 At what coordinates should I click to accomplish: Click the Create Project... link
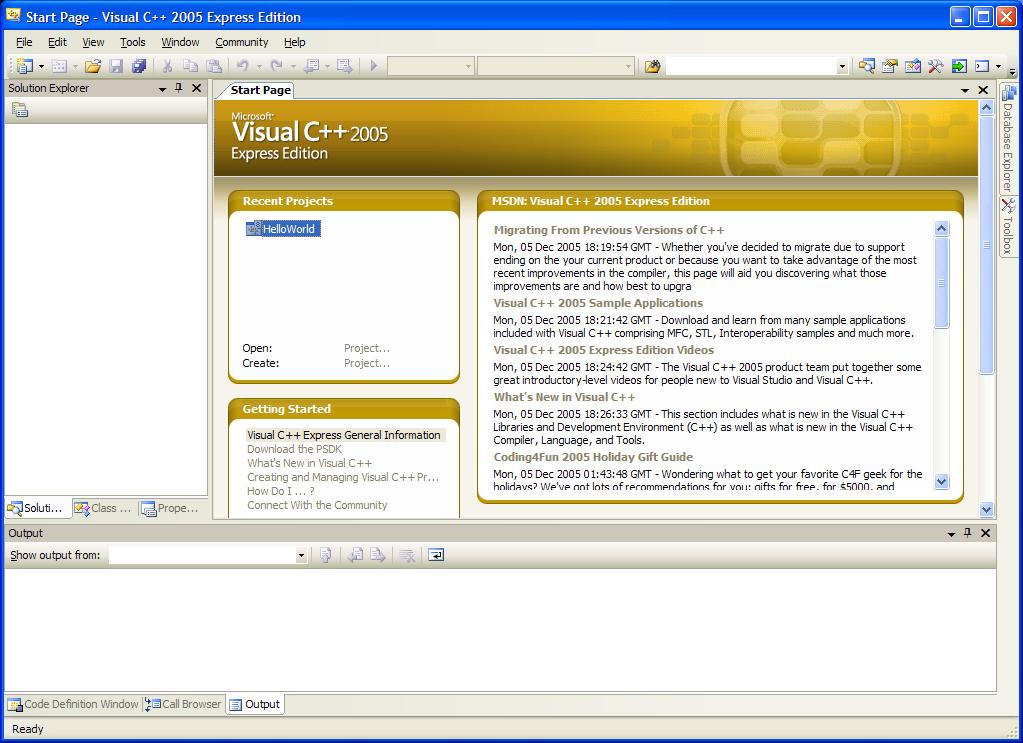(x=367, y=363)
